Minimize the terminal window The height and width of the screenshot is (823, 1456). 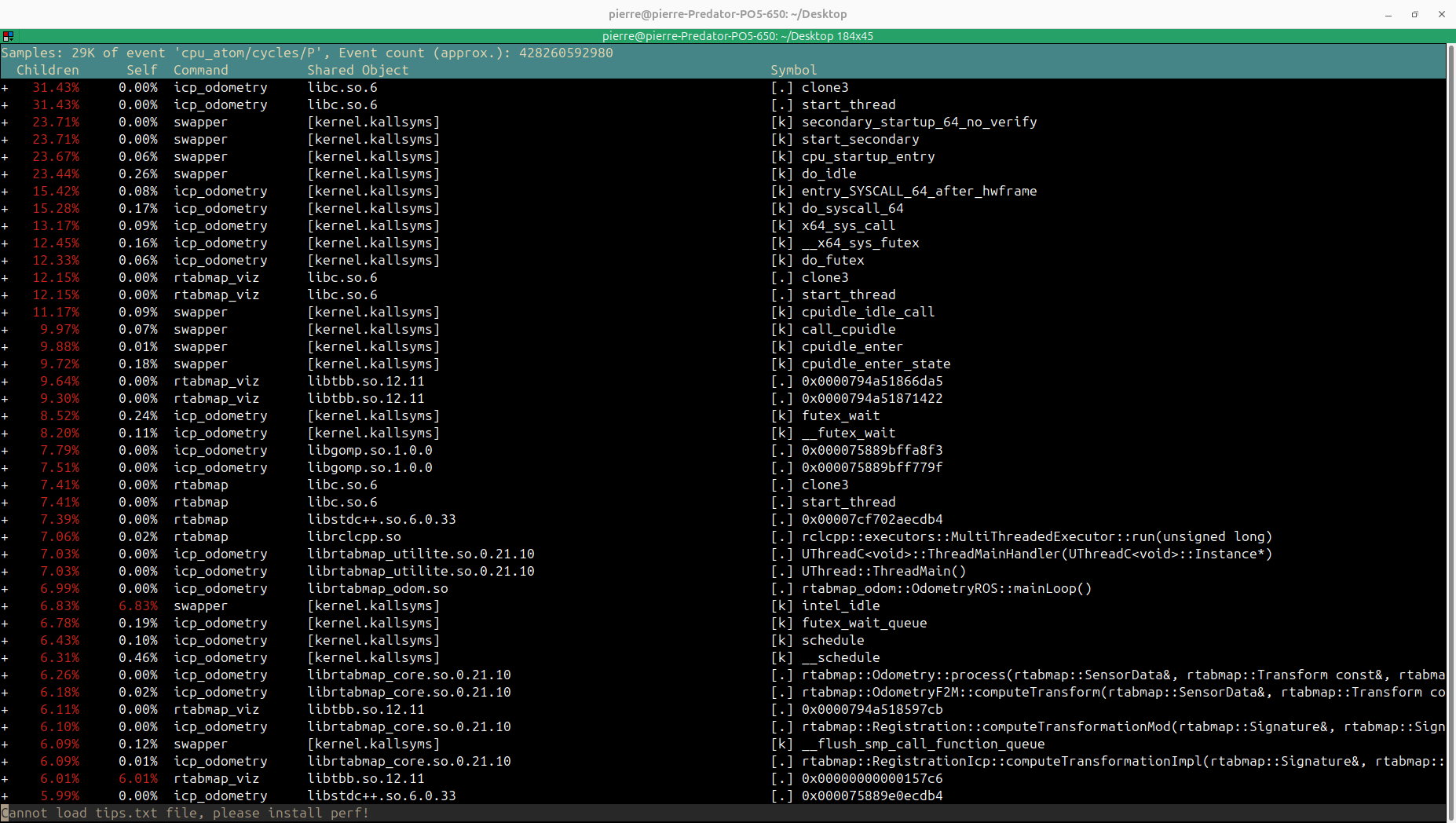click(x=1388, y=14)
